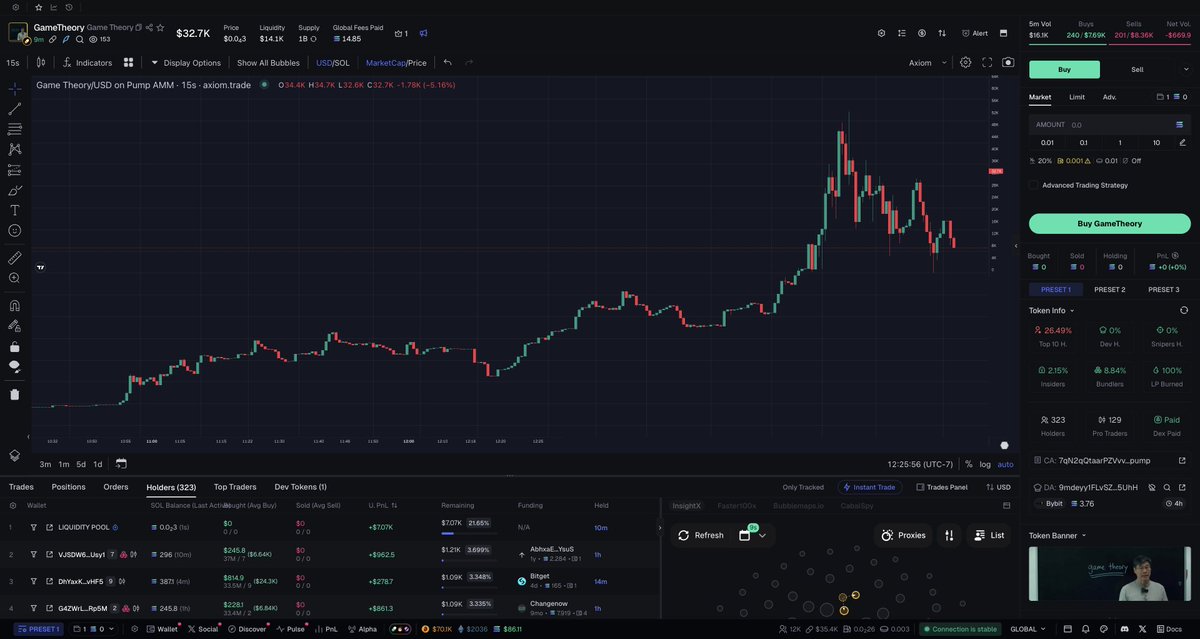
Task: Open Proxies in bubble map
Action: tap(903, 535)
